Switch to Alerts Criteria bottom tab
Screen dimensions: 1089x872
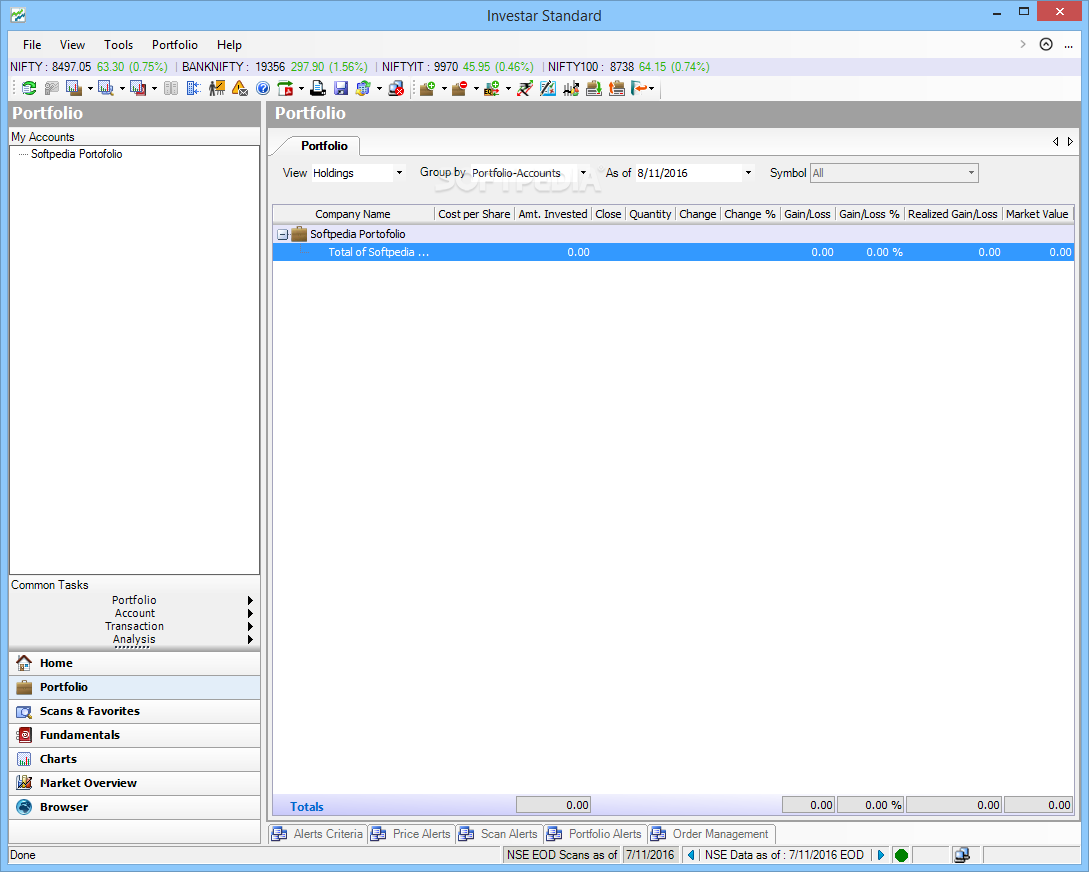pyautogui.click(x=318, y=834)
